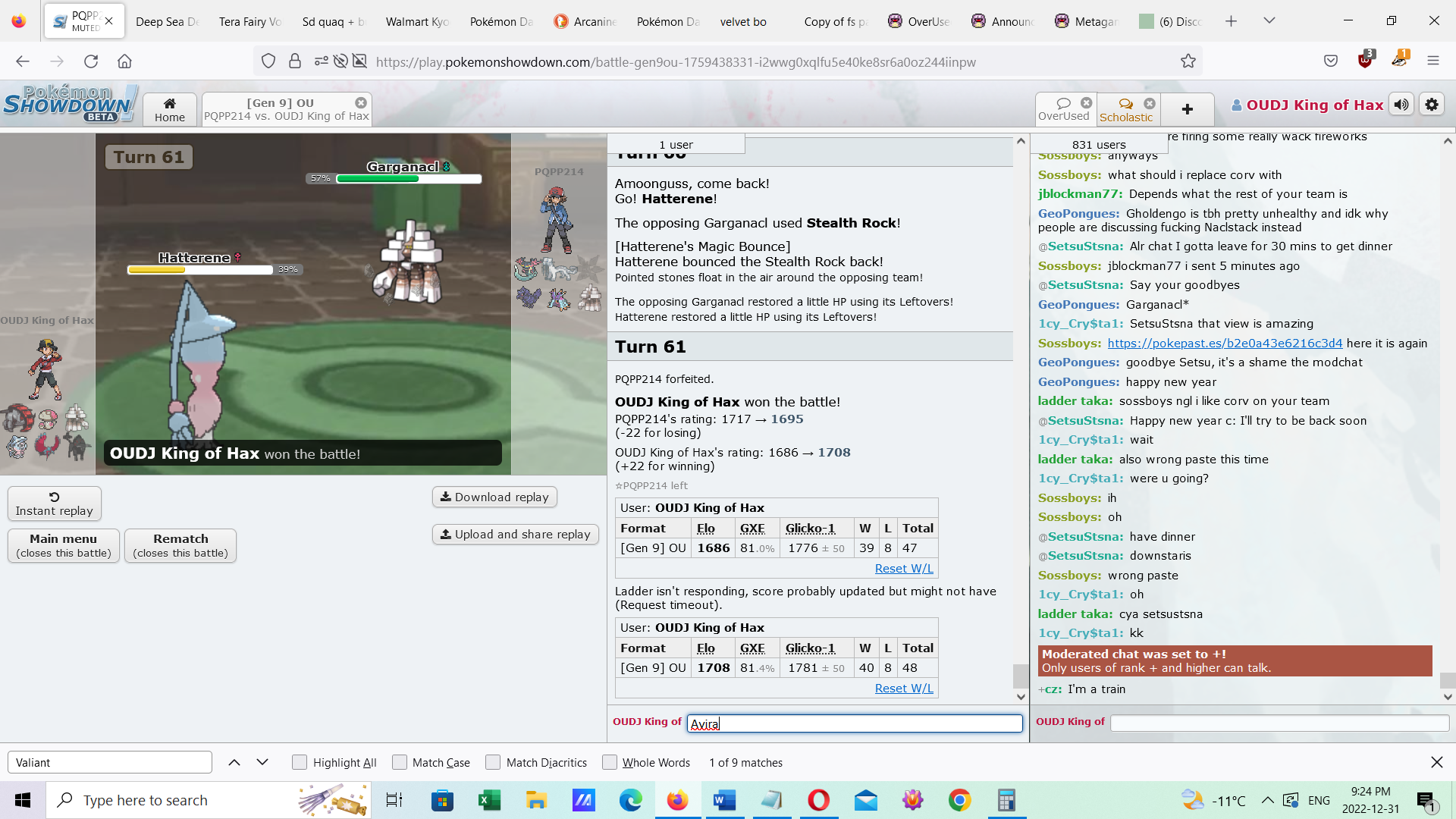Enable the Highlight All checkbox
The width and height of the screenshot is (1456, 819).
point(300,763)
